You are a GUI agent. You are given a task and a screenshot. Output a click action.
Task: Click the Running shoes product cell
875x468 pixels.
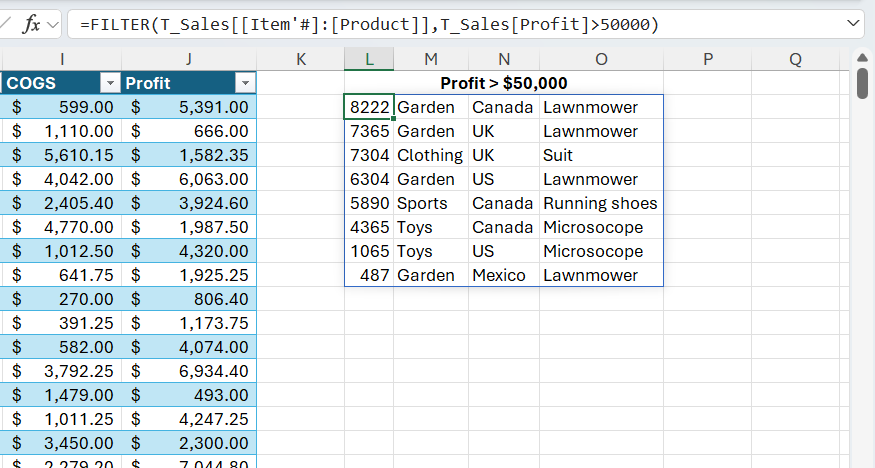601,203
